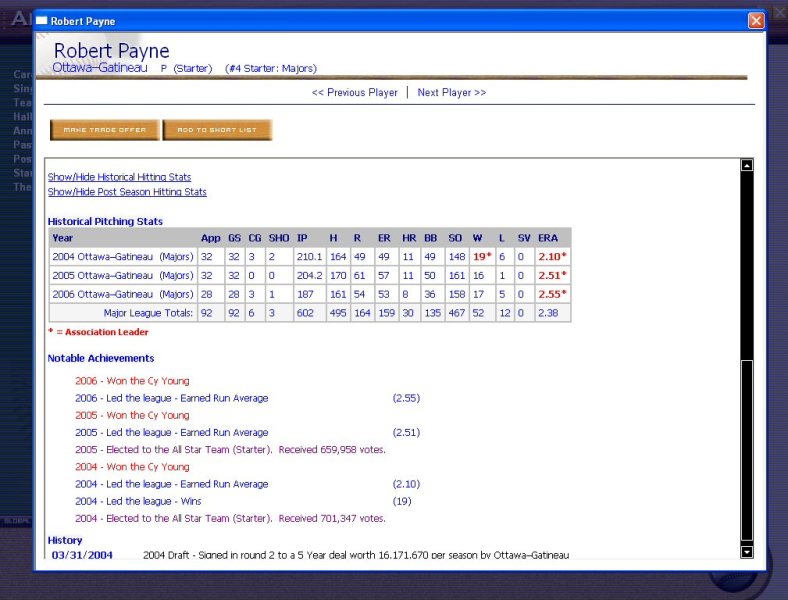Go to the Previous Player link
Image resolution: width=788 pixels, height=600 pixels.
coord(354,93)
